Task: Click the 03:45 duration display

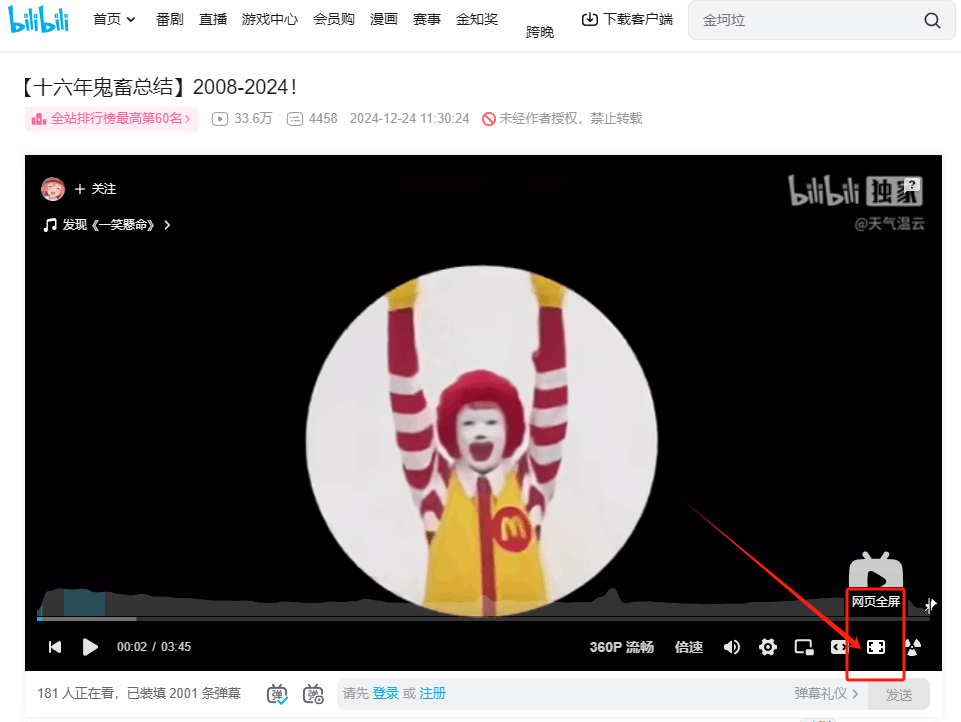Action: point(176,647)
